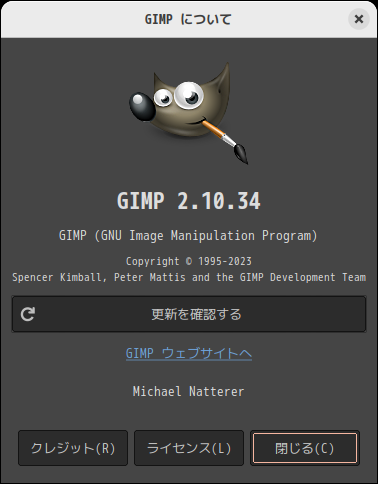View the license with ライセンス(L)
378x484 pixels.
point(189,448)
